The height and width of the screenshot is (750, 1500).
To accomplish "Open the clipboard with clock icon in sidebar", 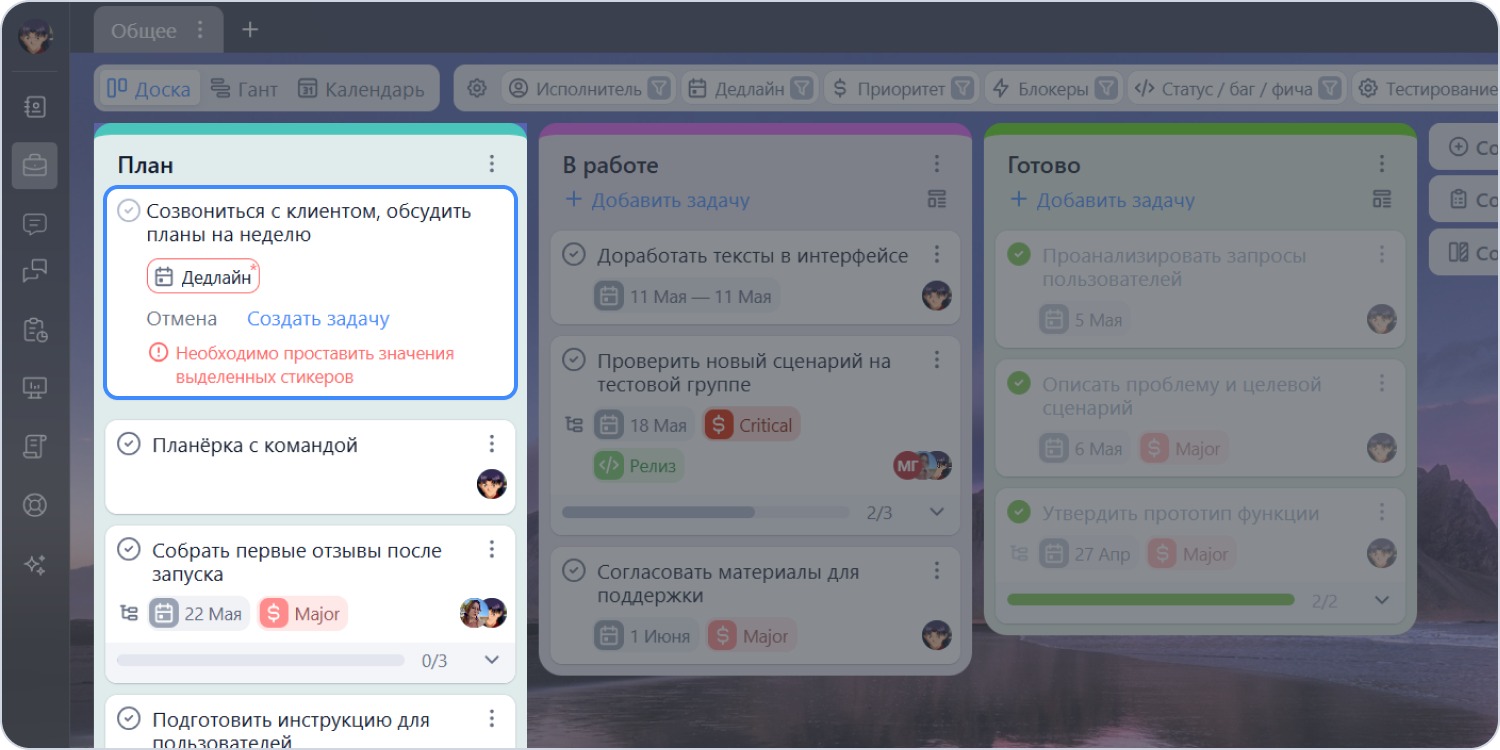I will pyautogui.click(x=35, y=329).
